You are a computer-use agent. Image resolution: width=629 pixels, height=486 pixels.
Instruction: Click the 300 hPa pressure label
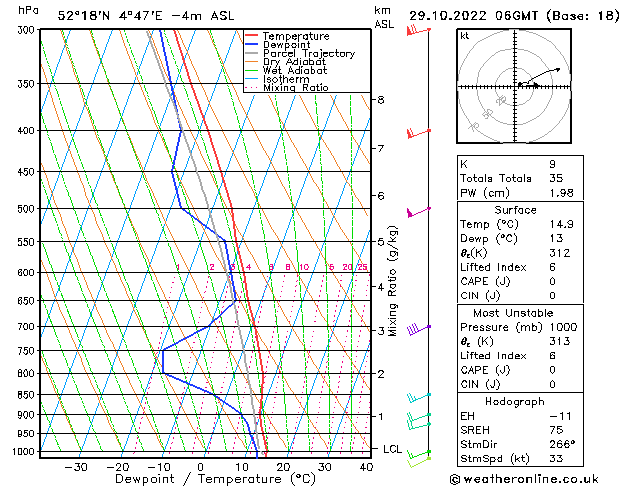pyautogui.click(x=28, y=30)
